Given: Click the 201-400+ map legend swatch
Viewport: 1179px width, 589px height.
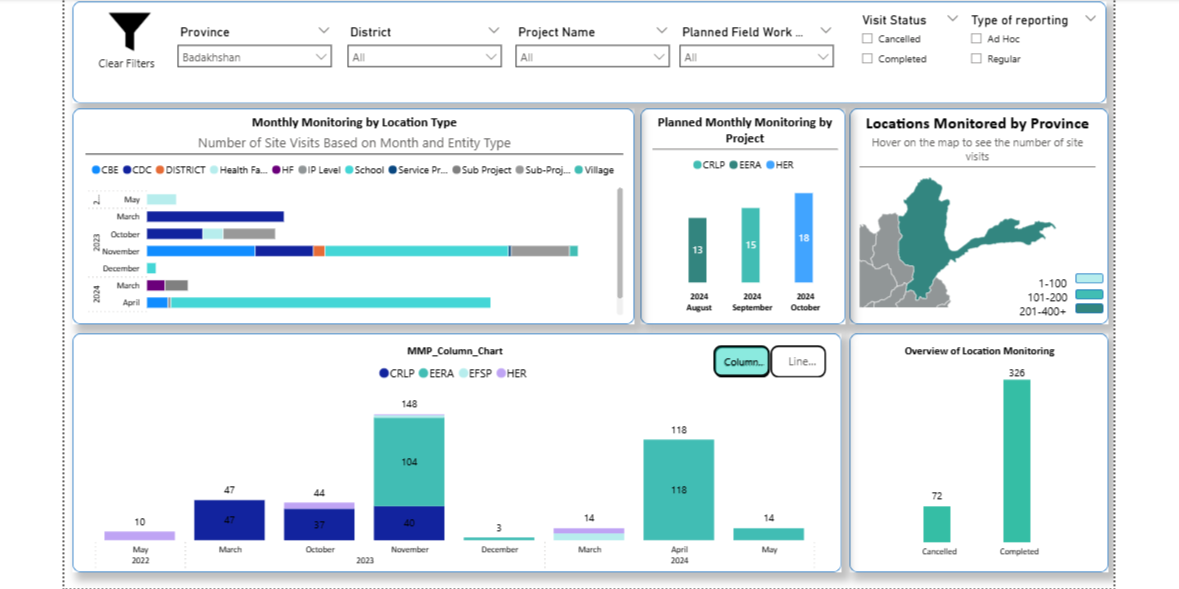Looking at the screenshot, I should (1090, 309).
